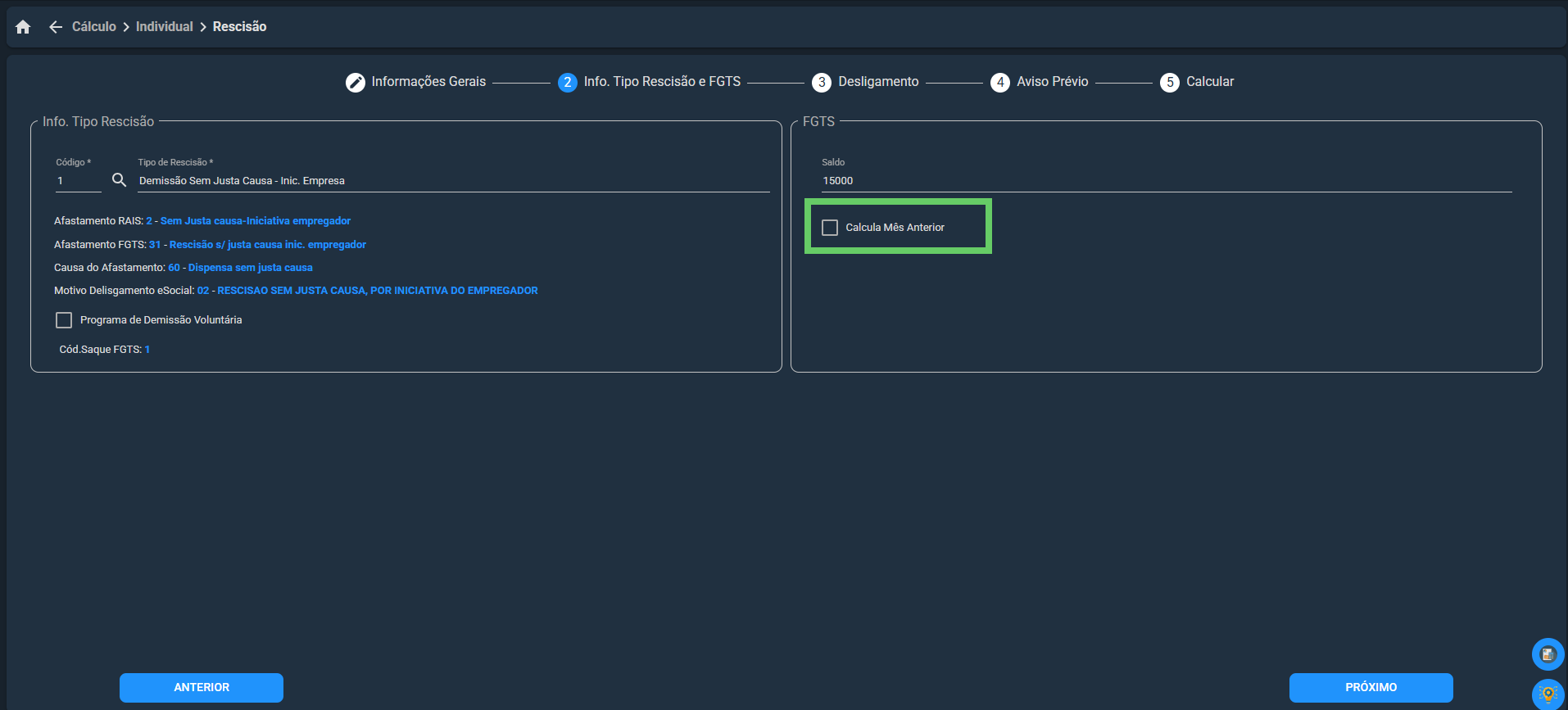The height and width of the screenshot is (710, 1568).
Task: Search rescission code with magnifier icon
Action: 119,180
